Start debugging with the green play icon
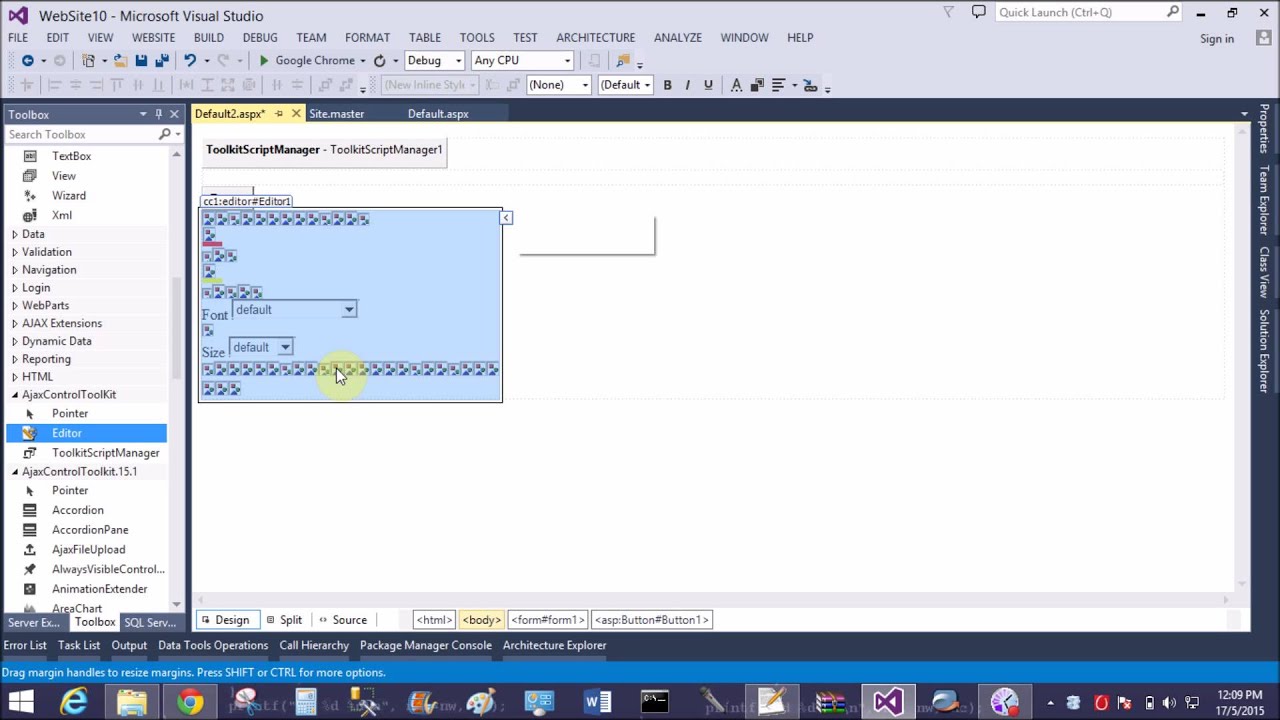 point(264,61)
